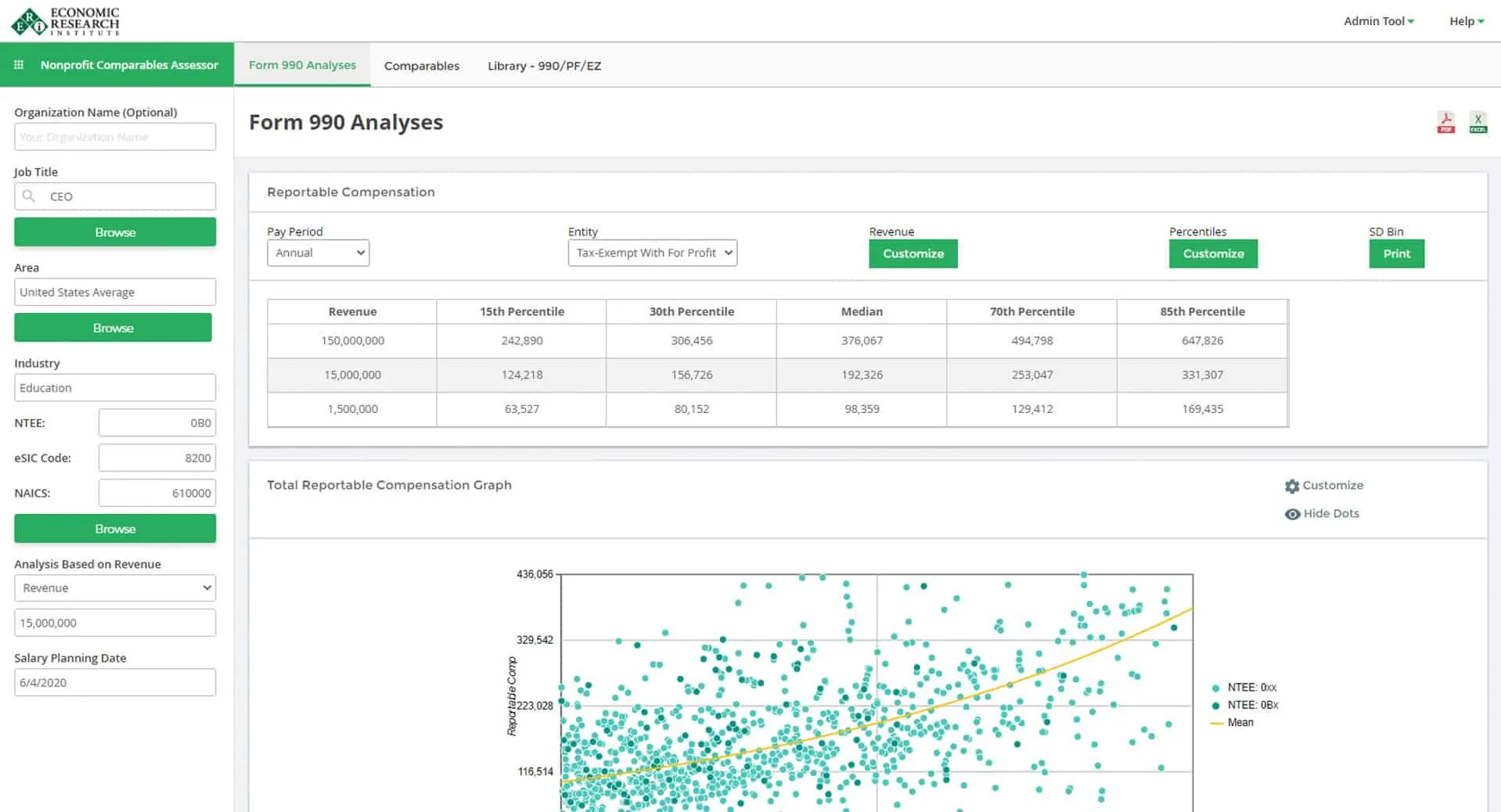
Task: Click Browse under Area
Action: 113,328
